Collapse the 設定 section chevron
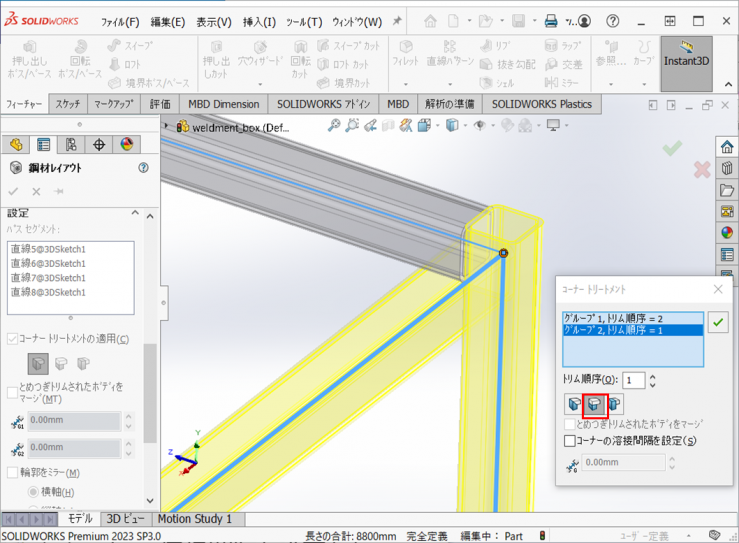This screenshot has height=543, width=739. [136, 214]
